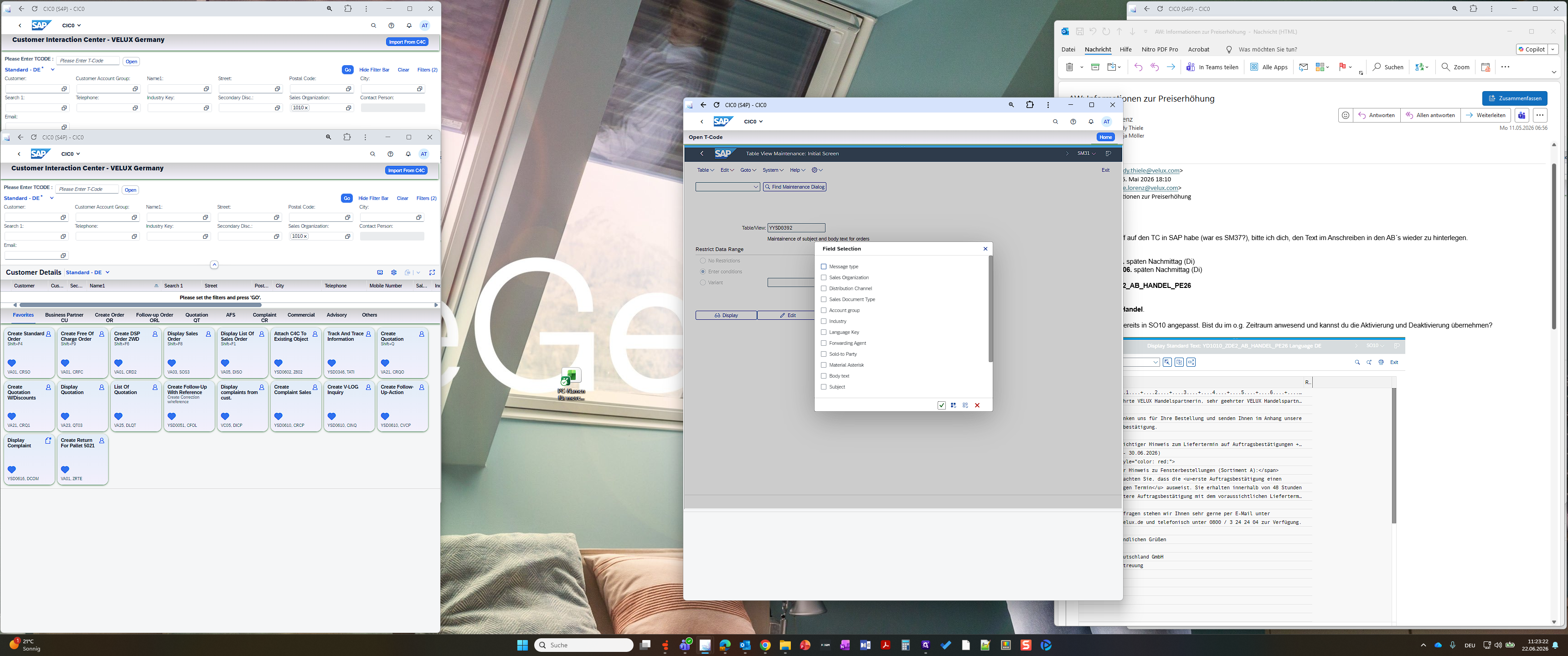Click the Field Selection dialog scrollbar
This screenshot has height=656, width=1568.
tap(990, 309)
